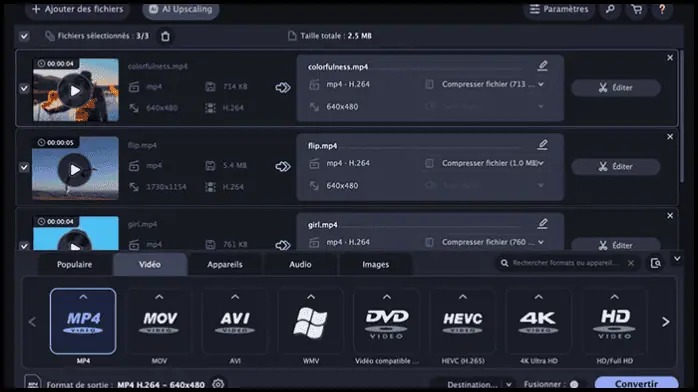698x392 pixels.
Task: Clear the format search field X
Action: 631,263
